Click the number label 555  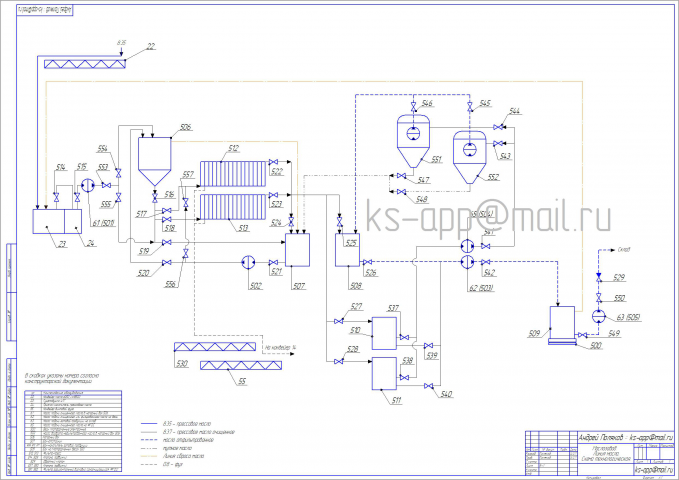106,204
